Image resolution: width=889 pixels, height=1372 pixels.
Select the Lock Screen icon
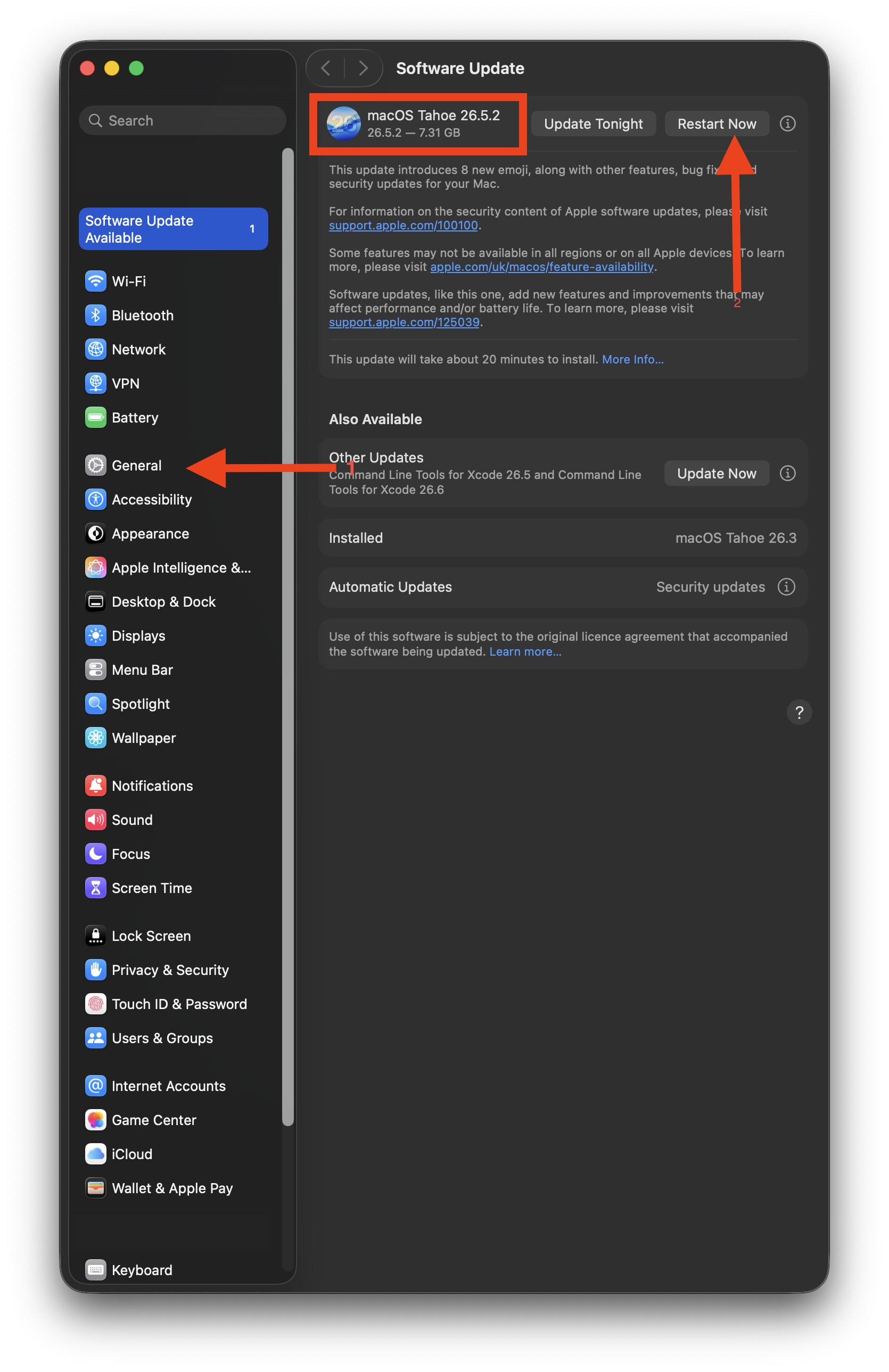pyautogui.click(x=96, y=935)
